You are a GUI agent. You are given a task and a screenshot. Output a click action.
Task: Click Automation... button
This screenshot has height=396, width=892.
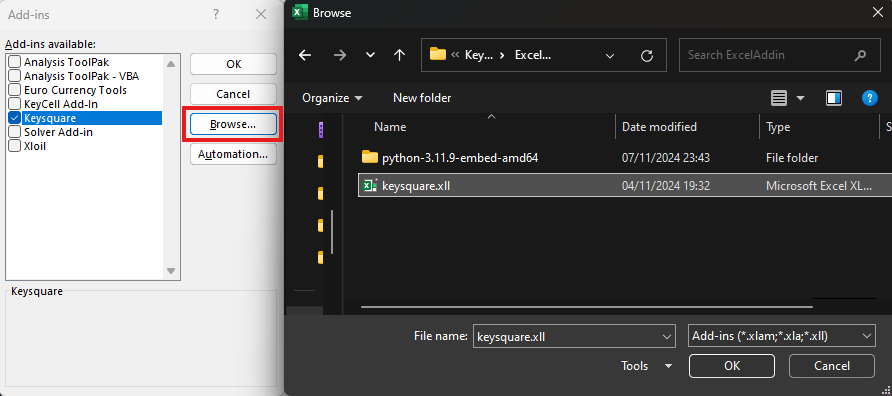pos(233,154)
